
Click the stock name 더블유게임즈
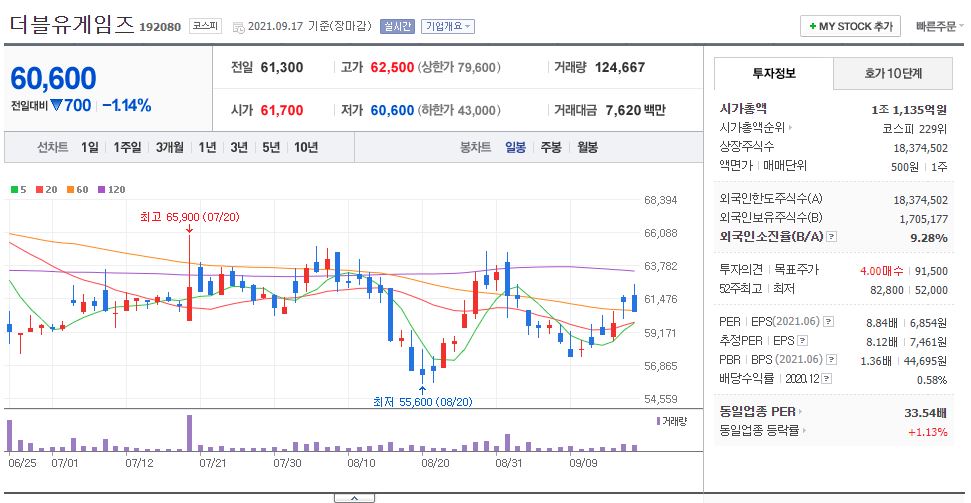(x=71, y=25)
